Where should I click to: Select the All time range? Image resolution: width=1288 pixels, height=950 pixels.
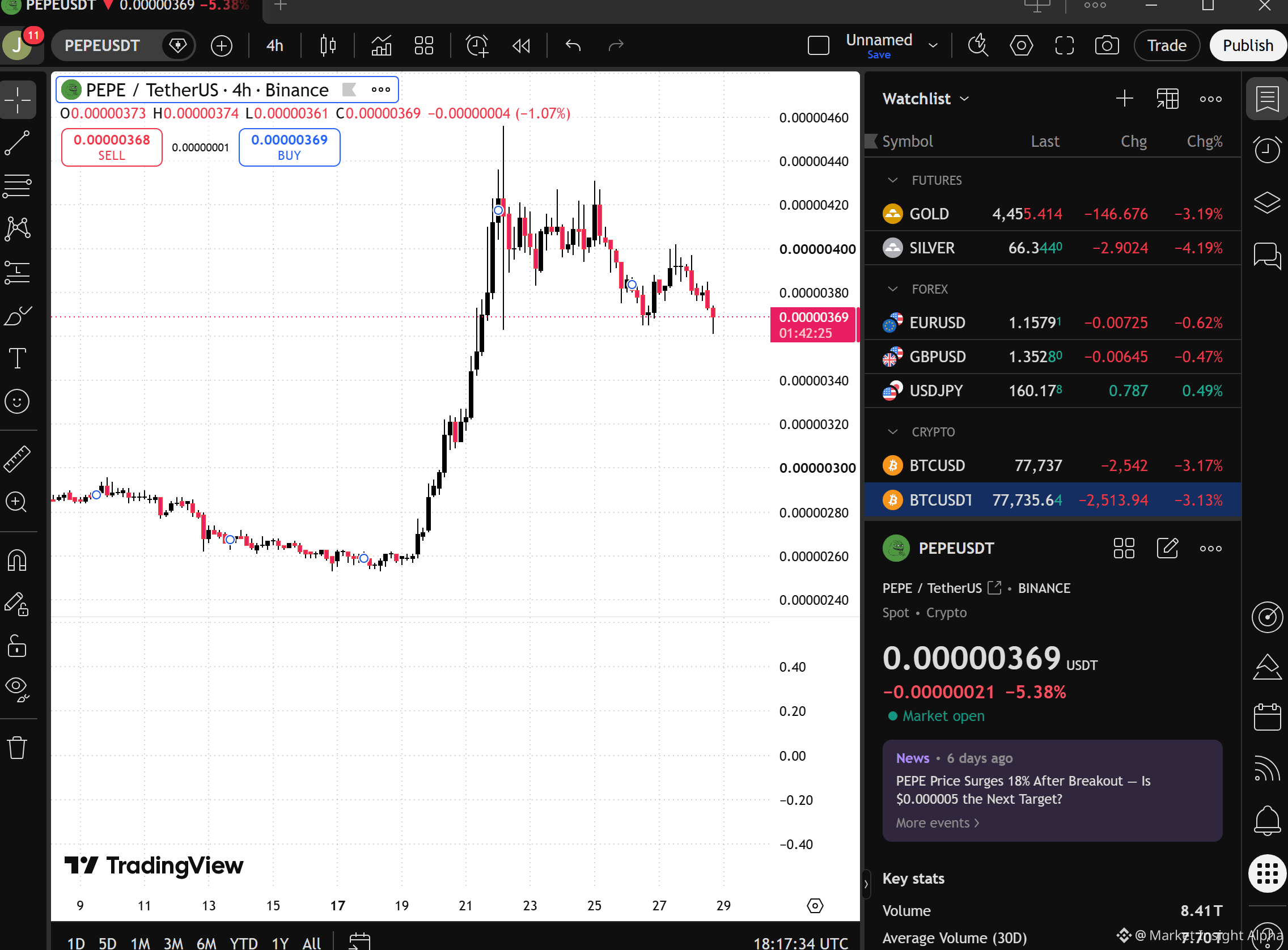click(x=311, y=943)
